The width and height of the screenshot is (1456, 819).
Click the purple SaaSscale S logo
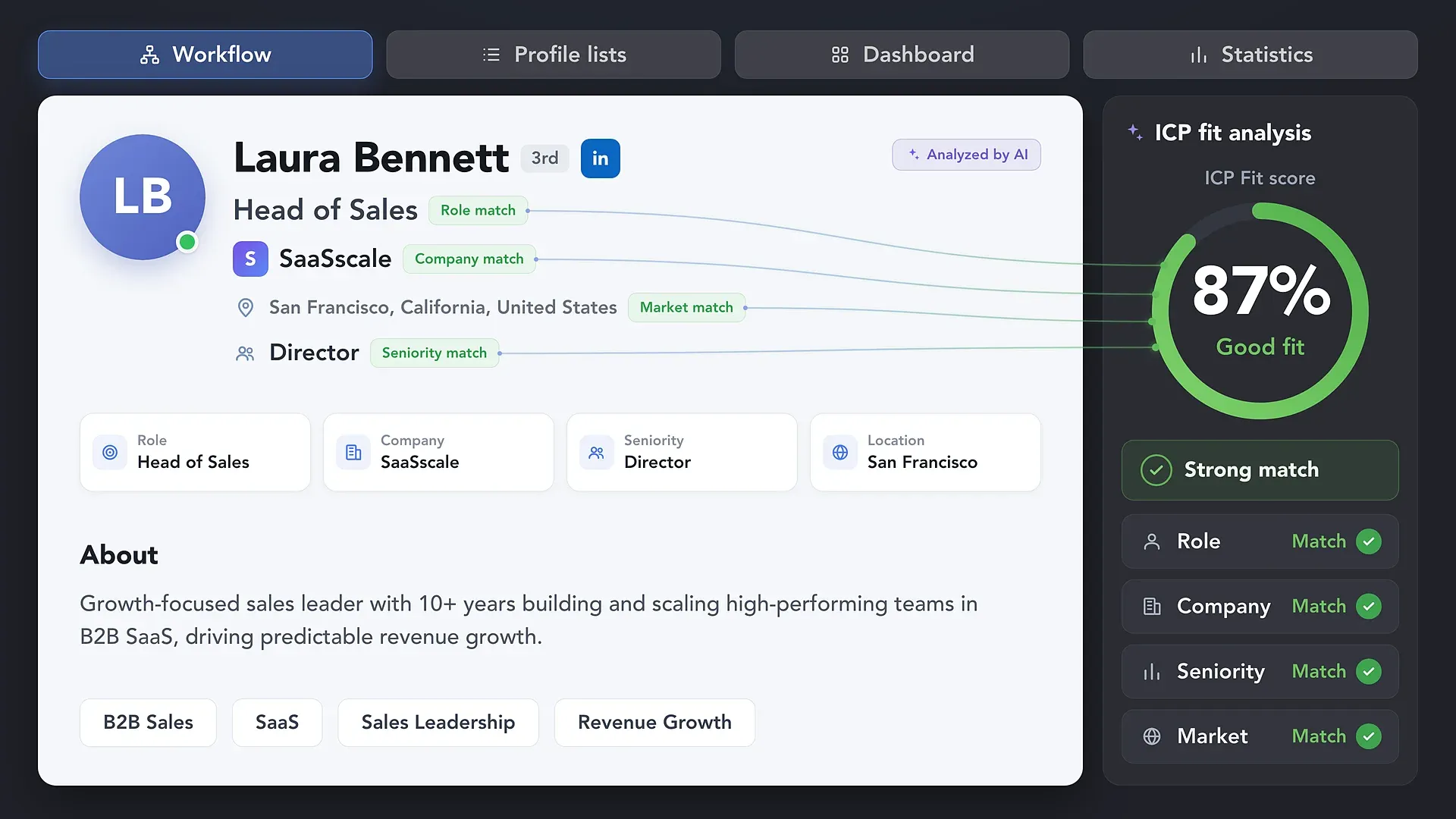(250, 259)
